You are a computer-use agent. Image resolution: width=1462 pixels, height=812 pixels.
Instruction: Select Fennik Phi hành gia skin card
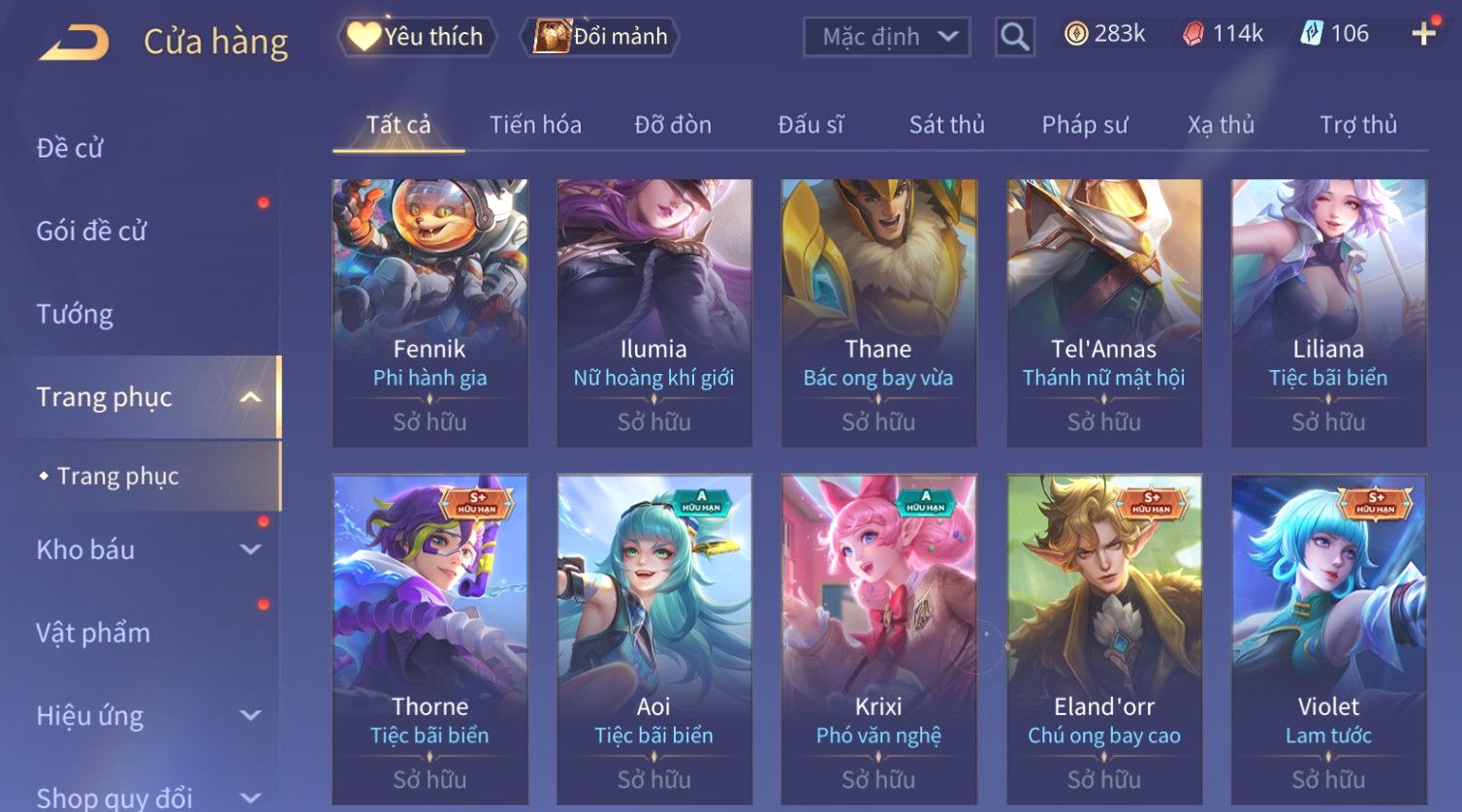(x=429, y=313)
